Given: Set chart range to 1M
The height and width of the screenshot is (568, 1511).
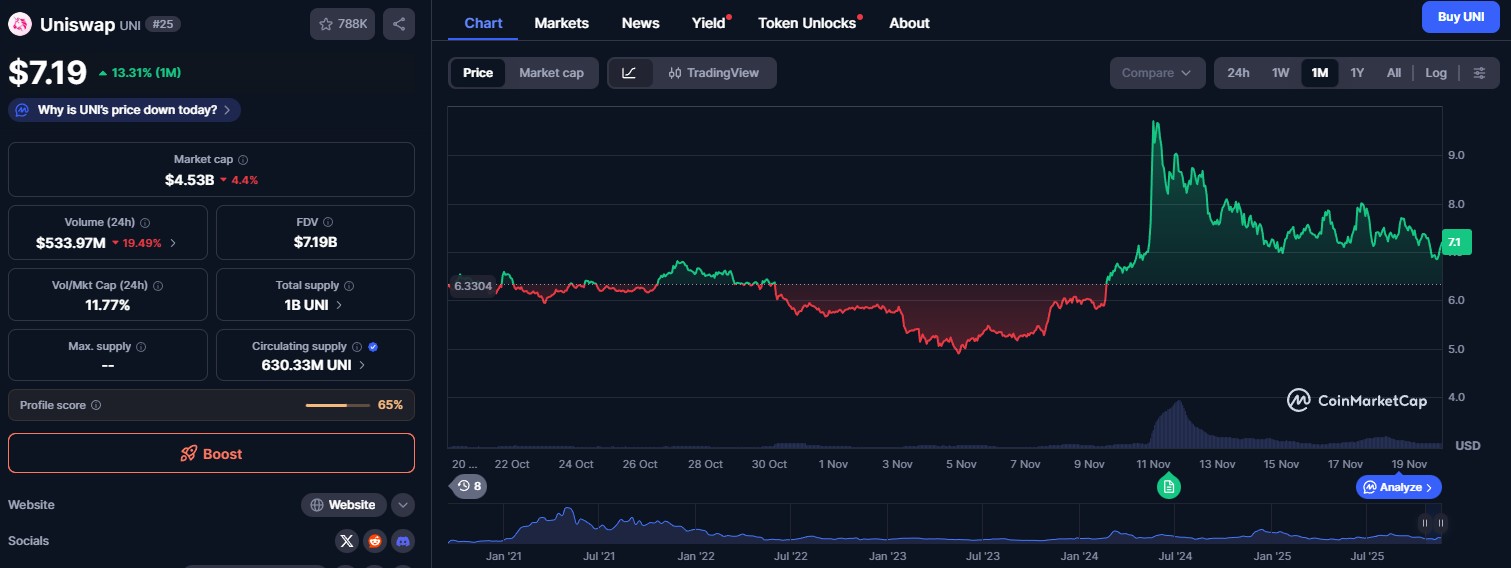Looking at the screenshot, I should (1320, 73).
